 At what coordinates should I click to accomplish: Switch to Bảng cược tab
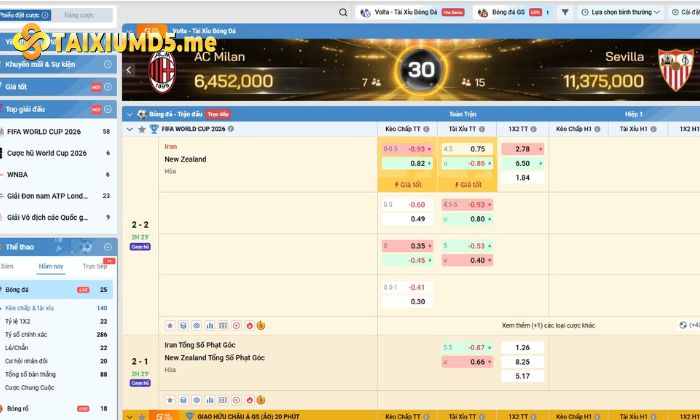79,15
